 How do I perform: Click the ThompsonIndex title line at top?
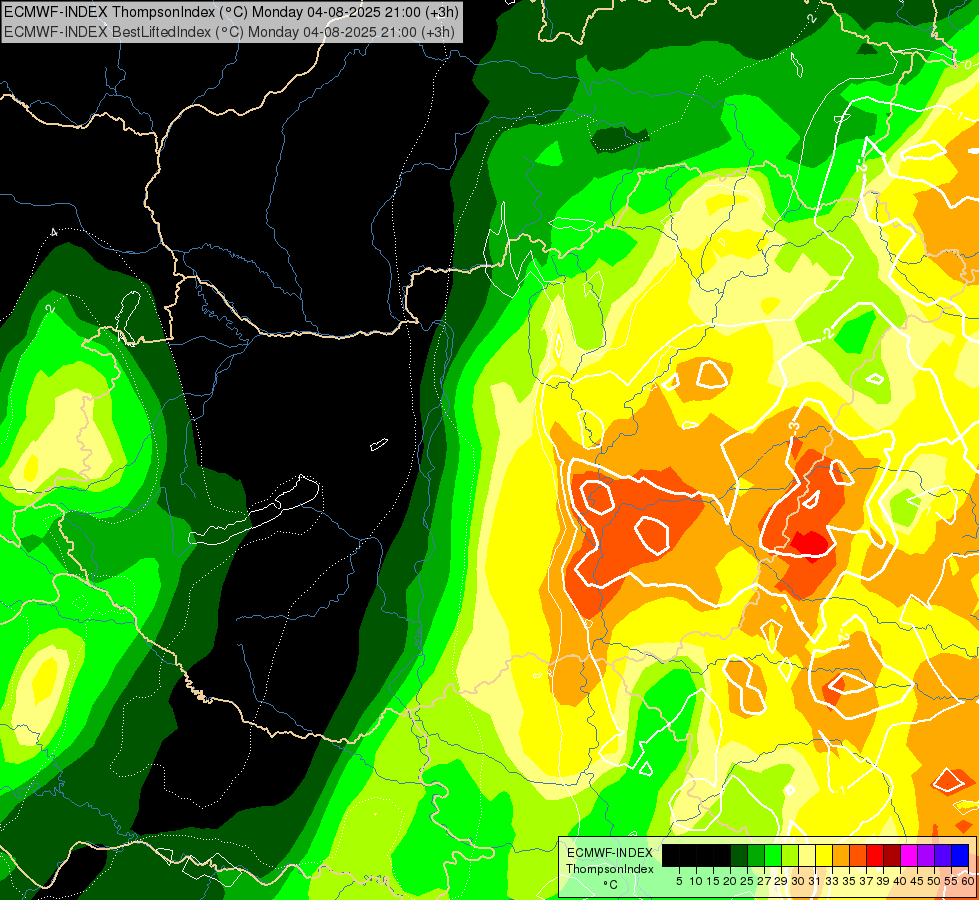coord(231,11)
